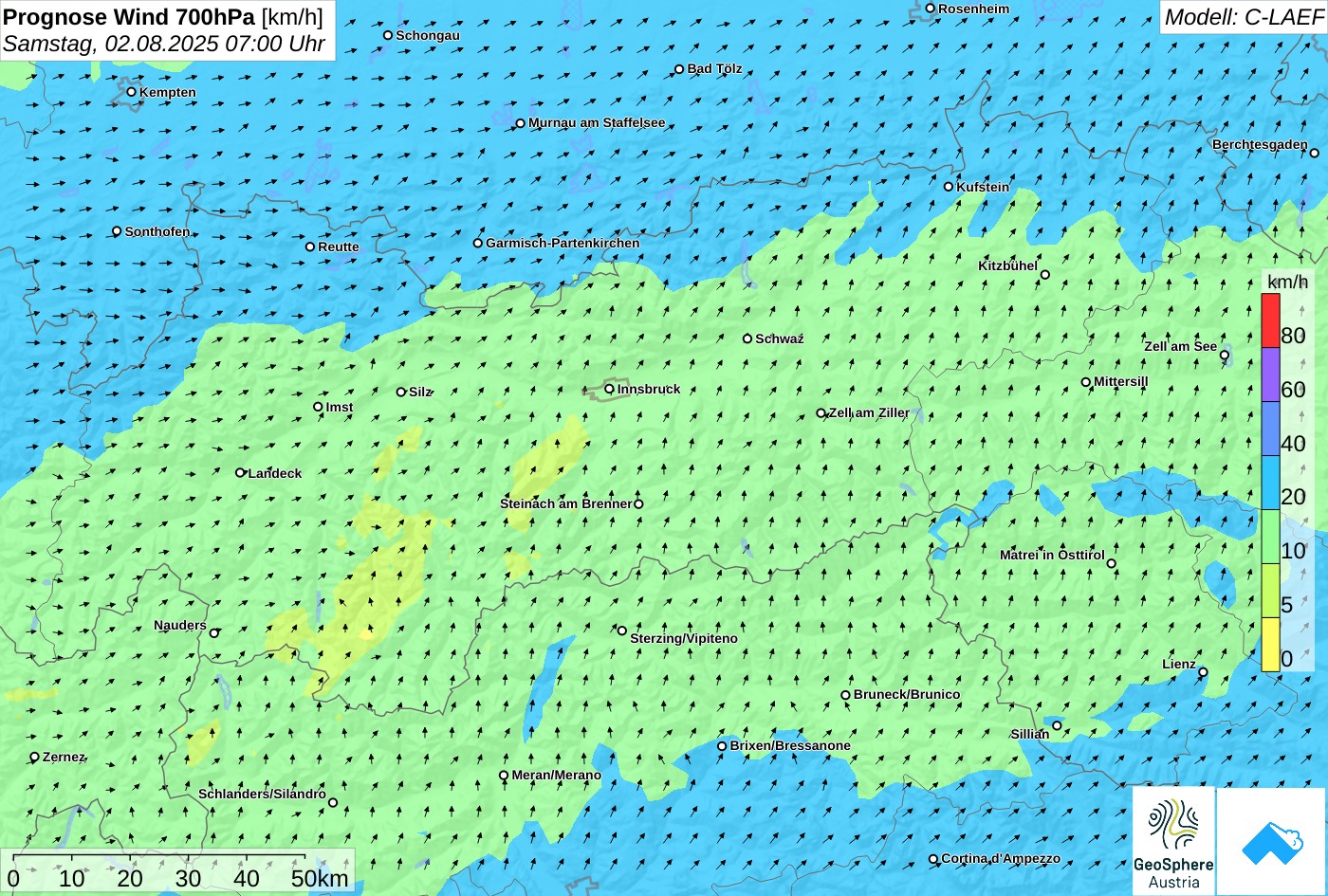Click the blue cloud arrow logo
Screen dimensions: 1328x896
1271,841
